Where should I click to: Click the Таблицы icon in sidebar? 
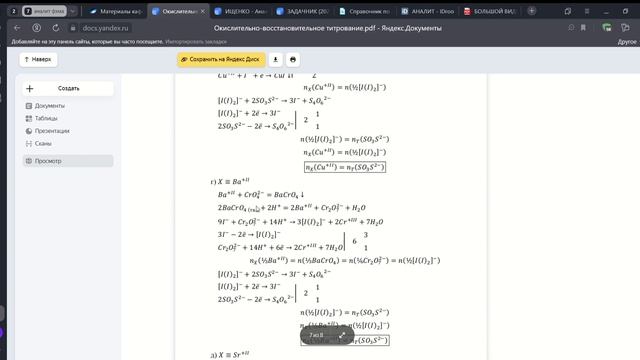coord(29,118)
